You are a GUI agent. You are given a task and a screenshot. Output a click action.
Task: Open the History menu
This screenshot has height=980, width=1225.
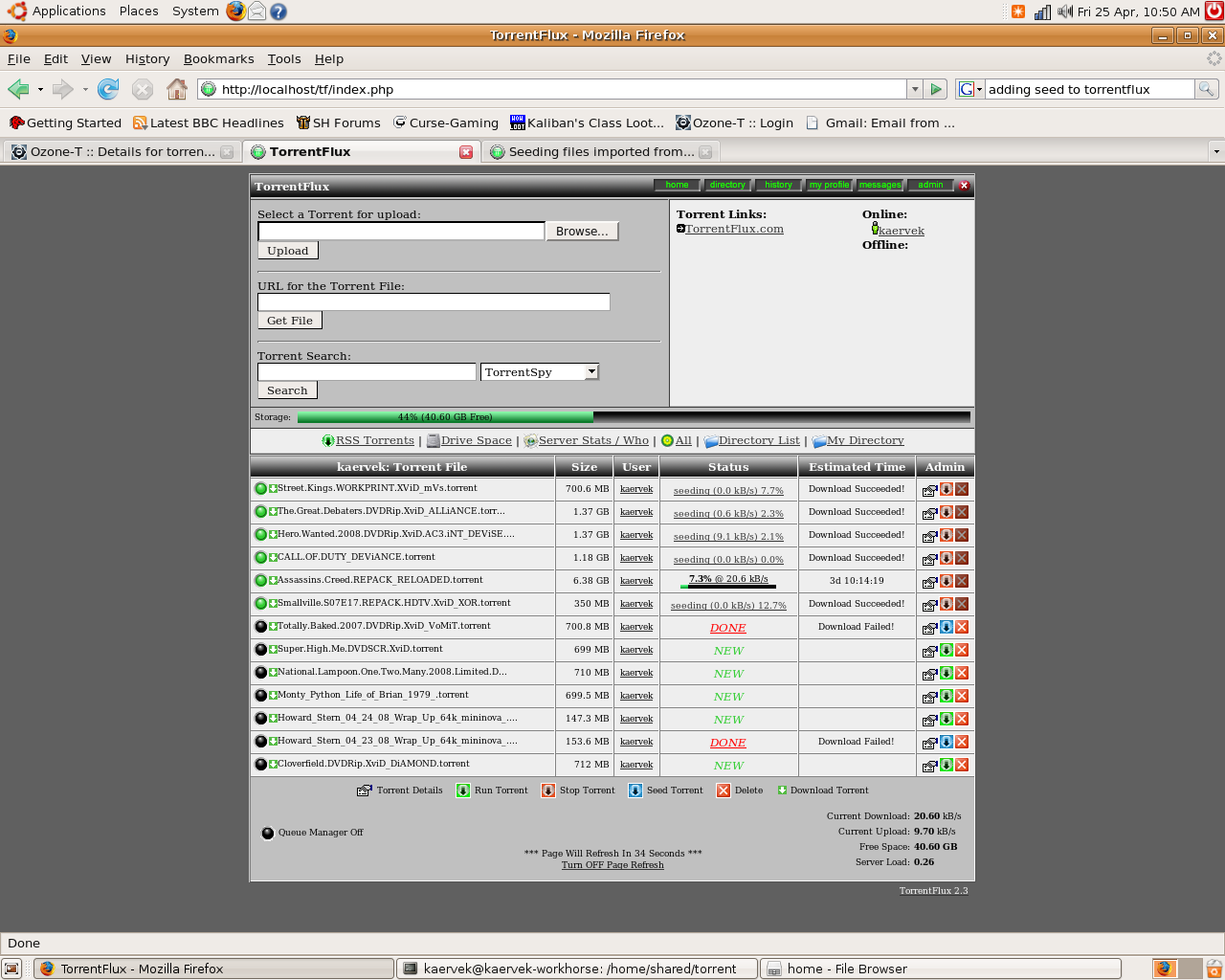click(147, 58)
